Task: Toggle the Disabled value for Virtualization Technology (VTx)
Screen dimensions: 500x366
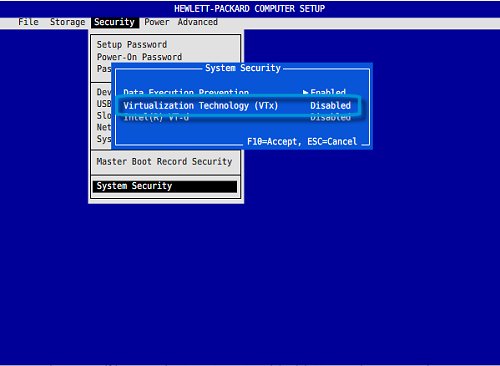Action: coord(330,106)
